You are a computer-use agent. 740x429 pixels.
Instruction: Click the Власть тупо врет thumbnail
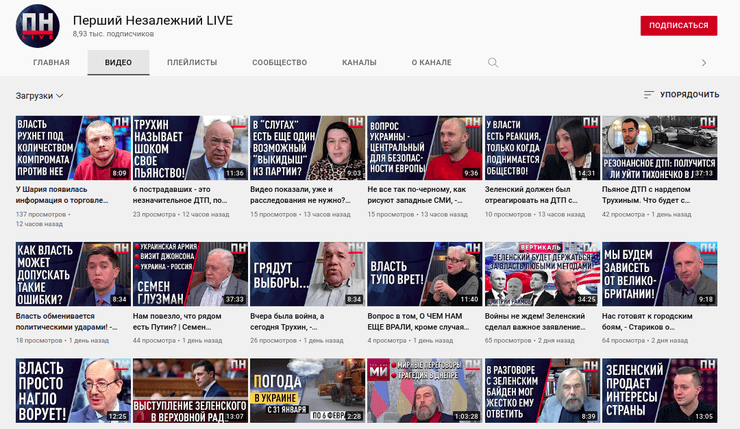click(x=424, y=273)
